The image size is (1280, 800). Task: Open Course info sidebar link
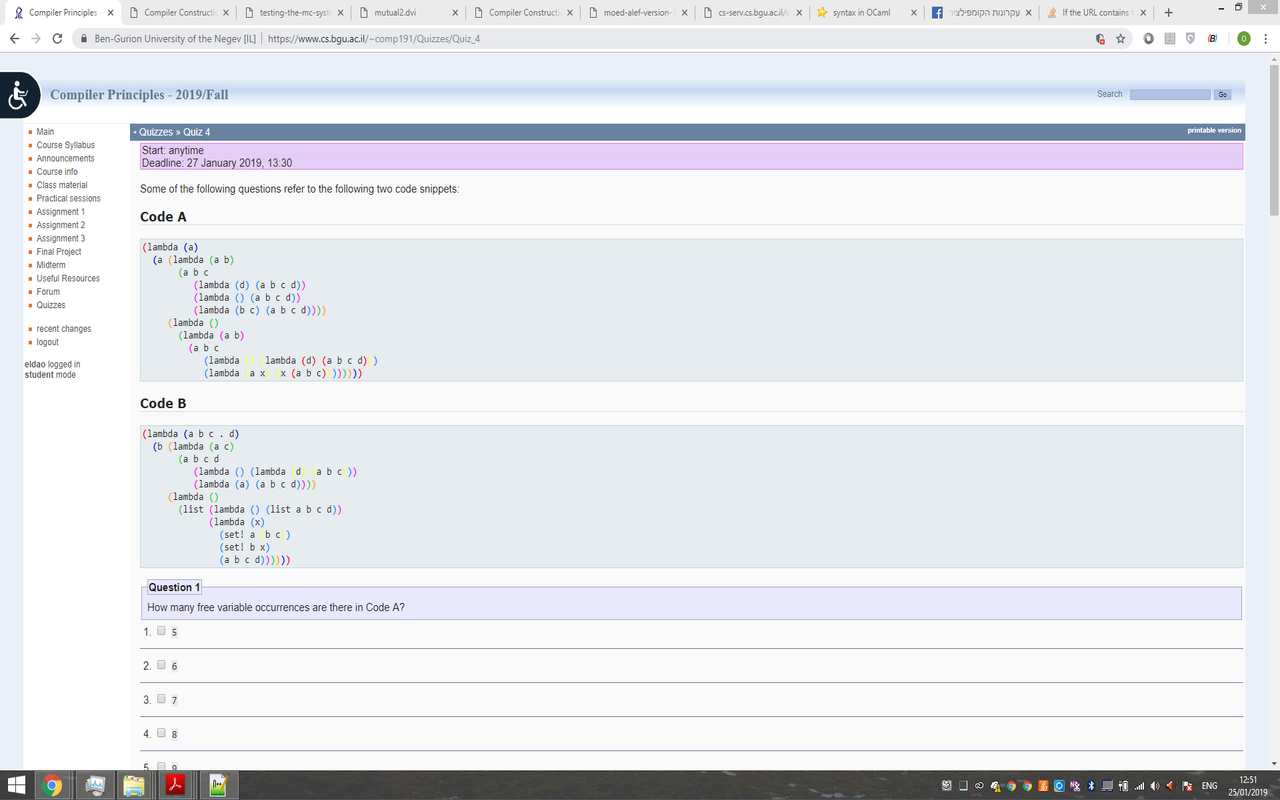[57, 172]
